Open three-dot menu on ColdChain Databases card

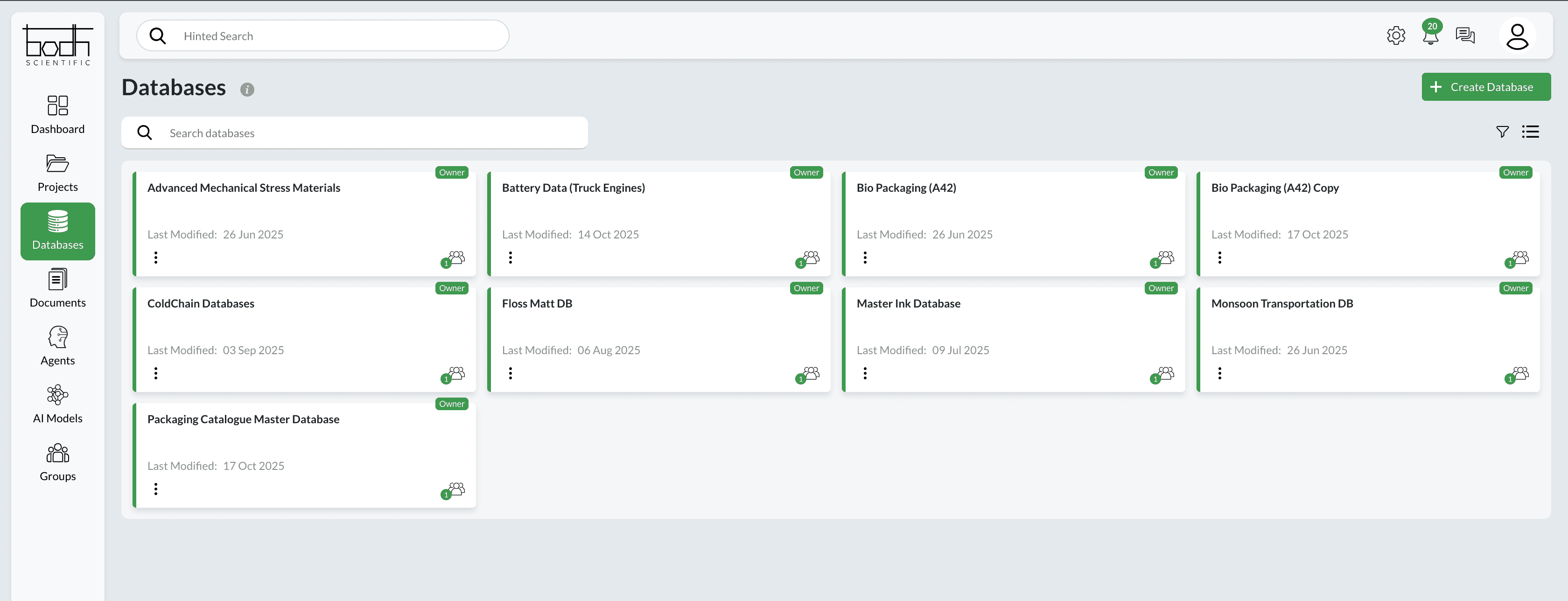coord(156,373)
